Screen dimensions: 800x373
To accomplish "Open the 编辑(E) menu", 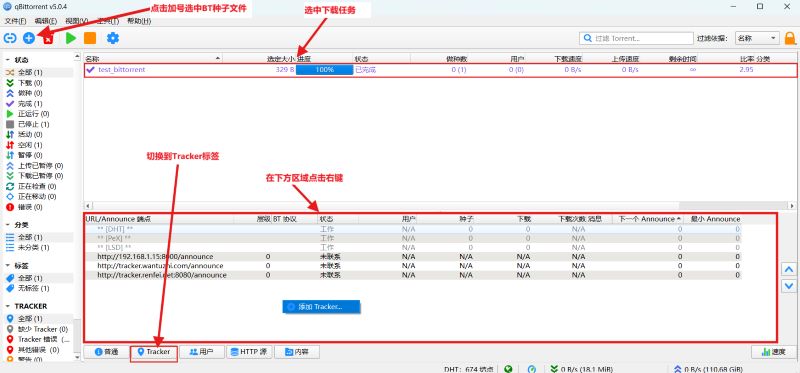I will click(45, 21).
